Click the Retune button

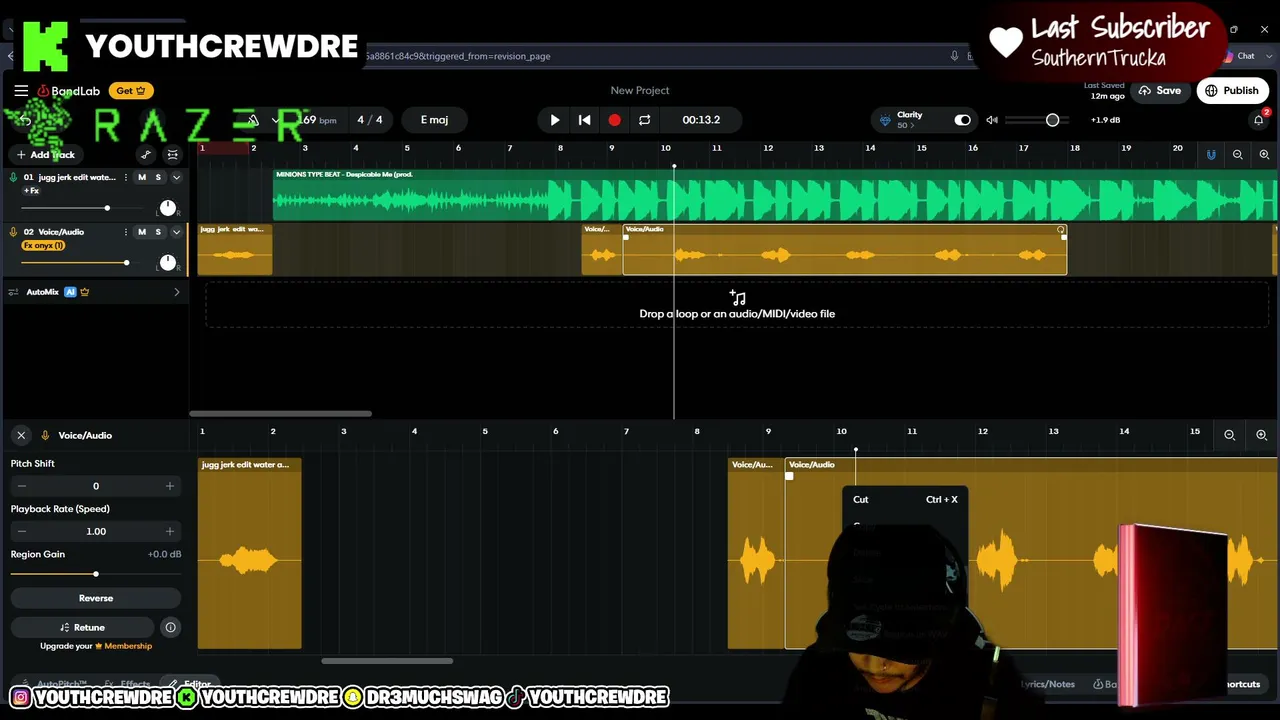coord(82,628)
